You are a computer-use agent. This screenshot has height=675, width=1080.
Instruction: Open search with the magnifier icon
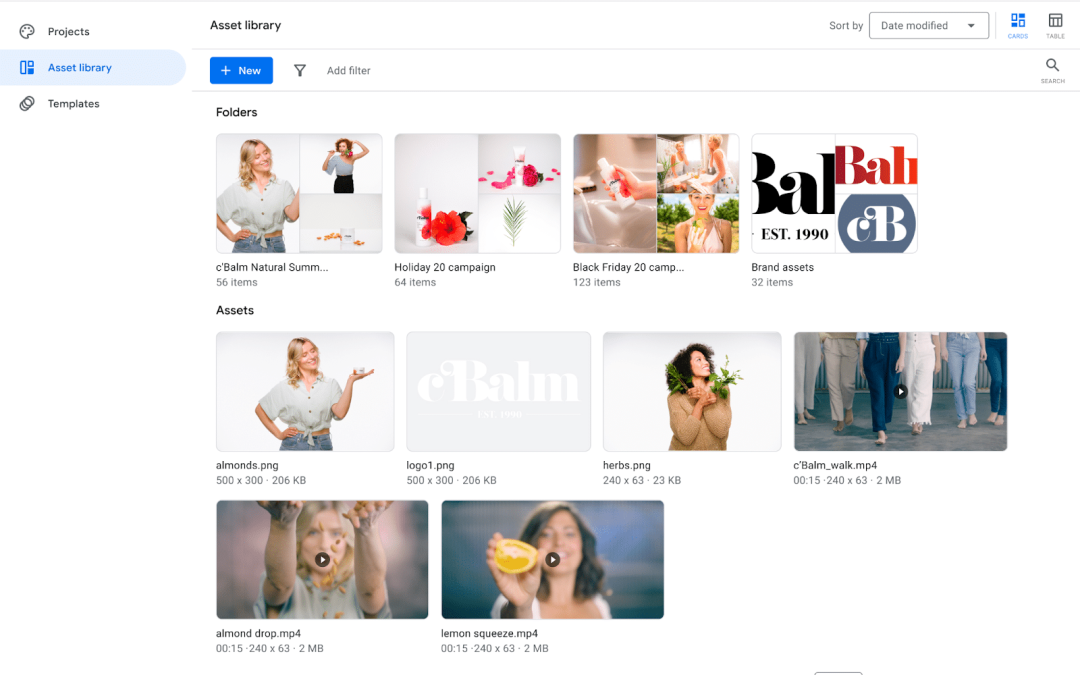click(x=1052, y=65)
